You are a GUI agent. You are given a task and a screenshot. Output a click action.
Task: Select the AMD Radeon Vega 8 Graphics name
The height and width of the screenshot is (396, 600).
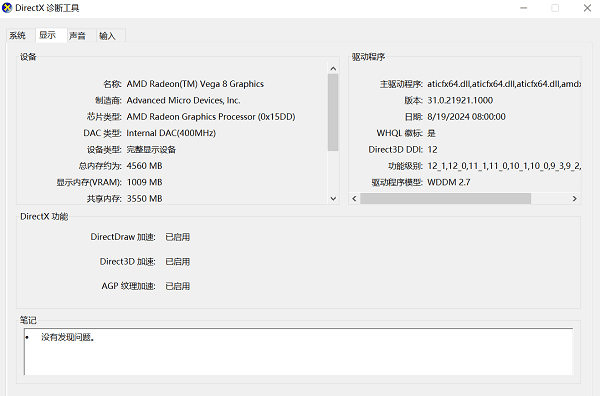[195, 84]
